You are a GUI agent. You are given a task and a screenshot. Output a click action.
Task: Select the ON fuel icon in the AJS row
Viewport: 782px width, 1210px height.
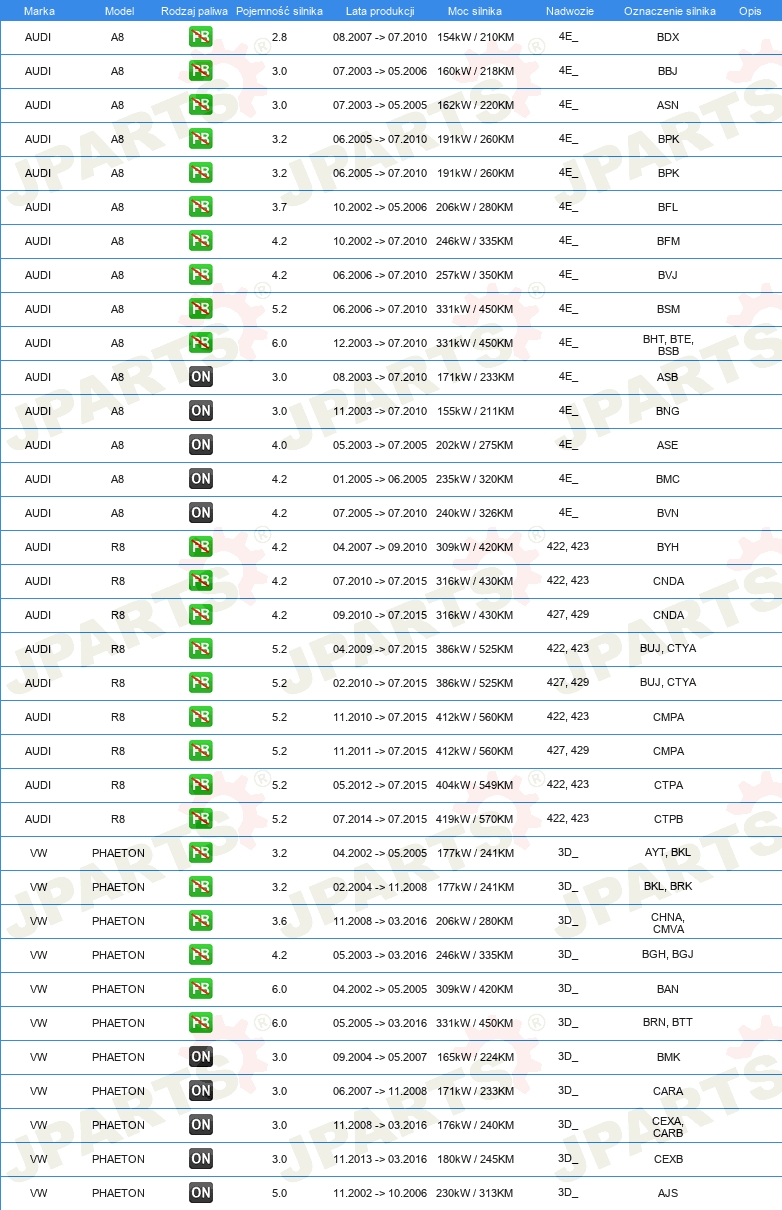pyautogui.click(x=201, y=1193)
